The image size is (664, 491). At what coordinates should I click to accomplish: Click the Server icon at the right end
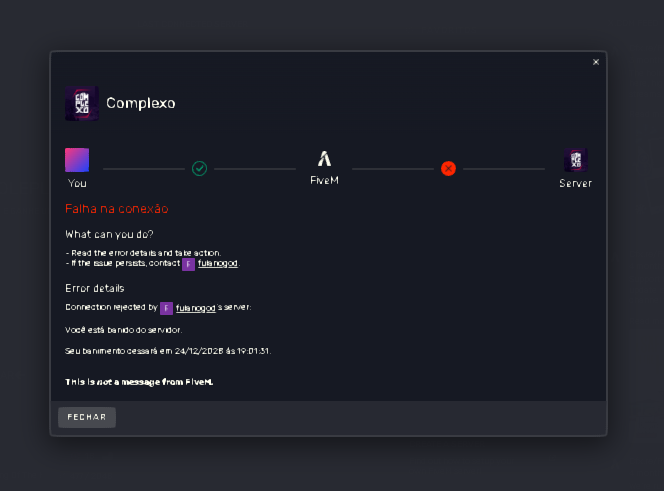pyautogui.click(x=576, y=160)
